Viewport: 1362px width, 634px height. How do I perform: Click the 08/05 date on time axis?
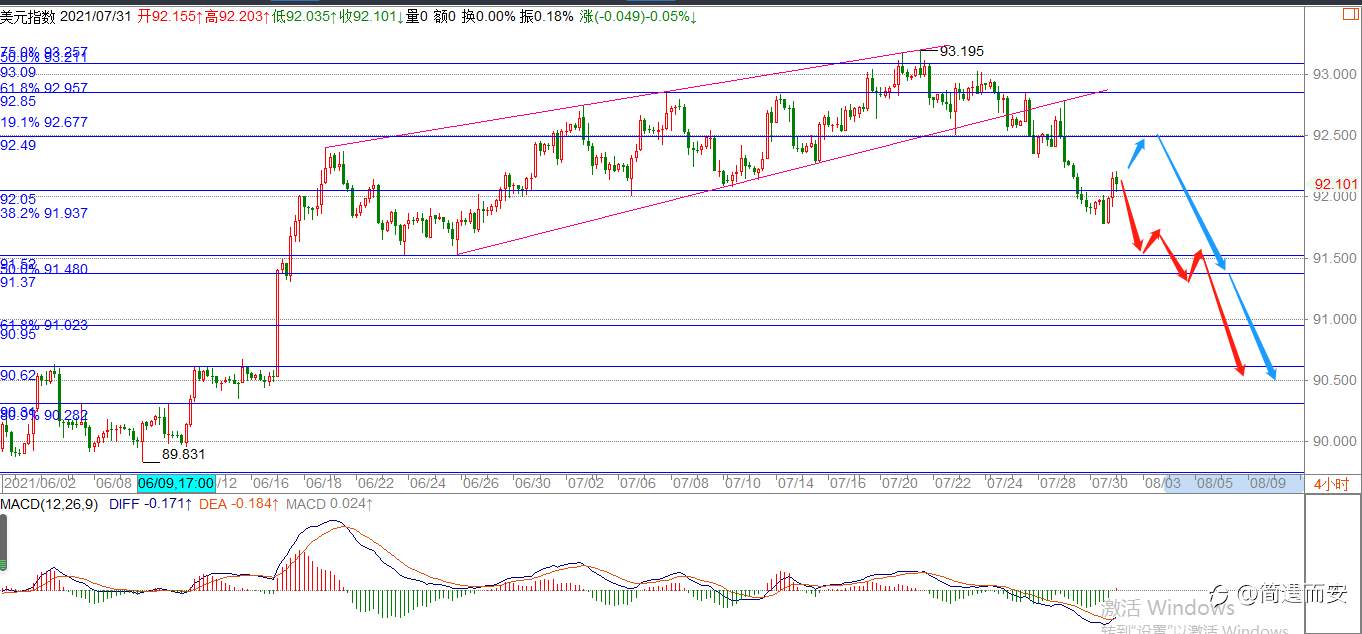(x=1213, y=483)
